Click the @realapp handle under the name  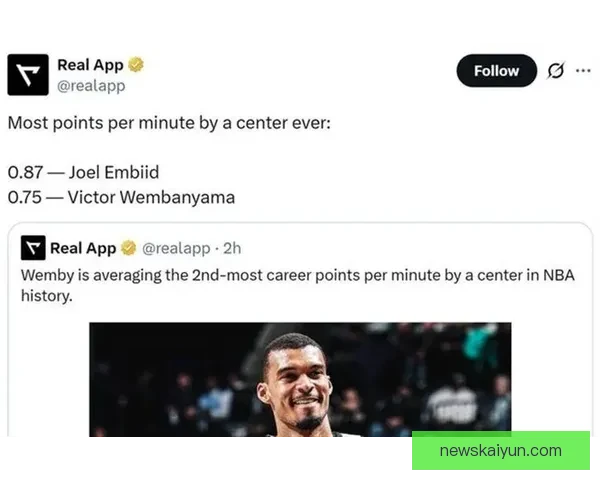91,86
